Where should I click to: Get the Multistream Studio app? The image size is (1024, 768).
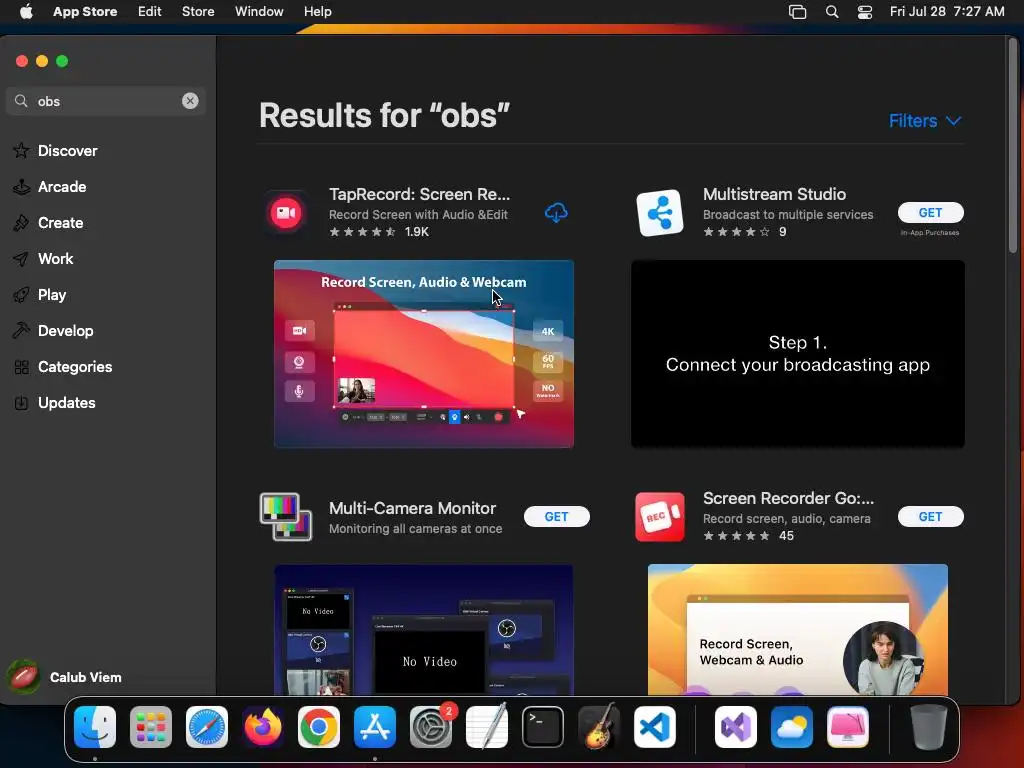coord(931,212)
